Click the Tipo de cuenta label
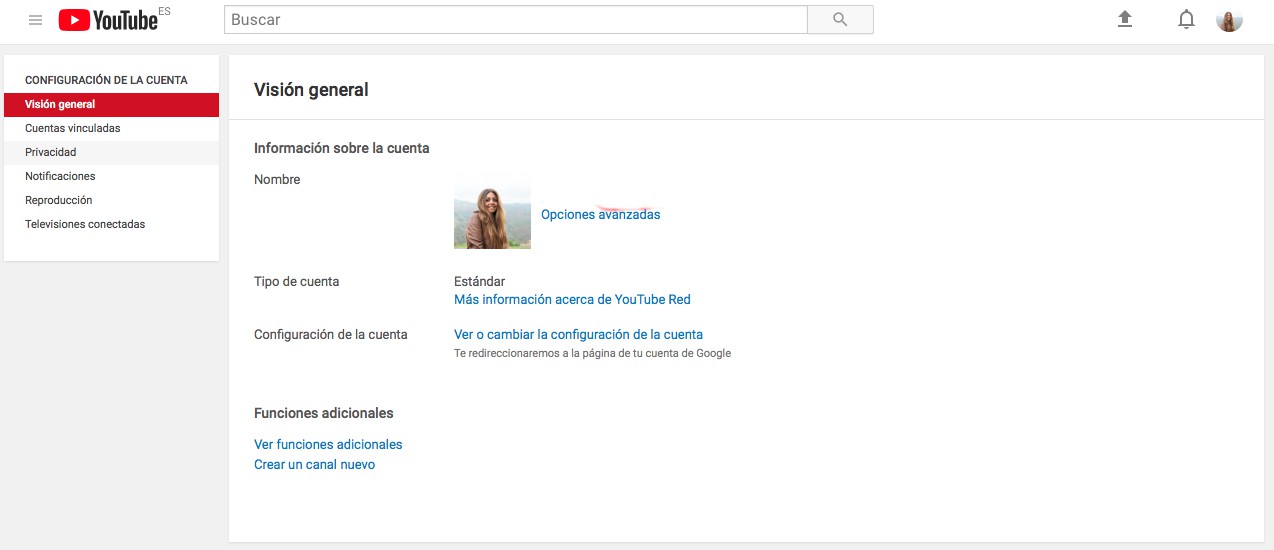This screenshot has width=1274, height=550. click(x=296, y=281)
